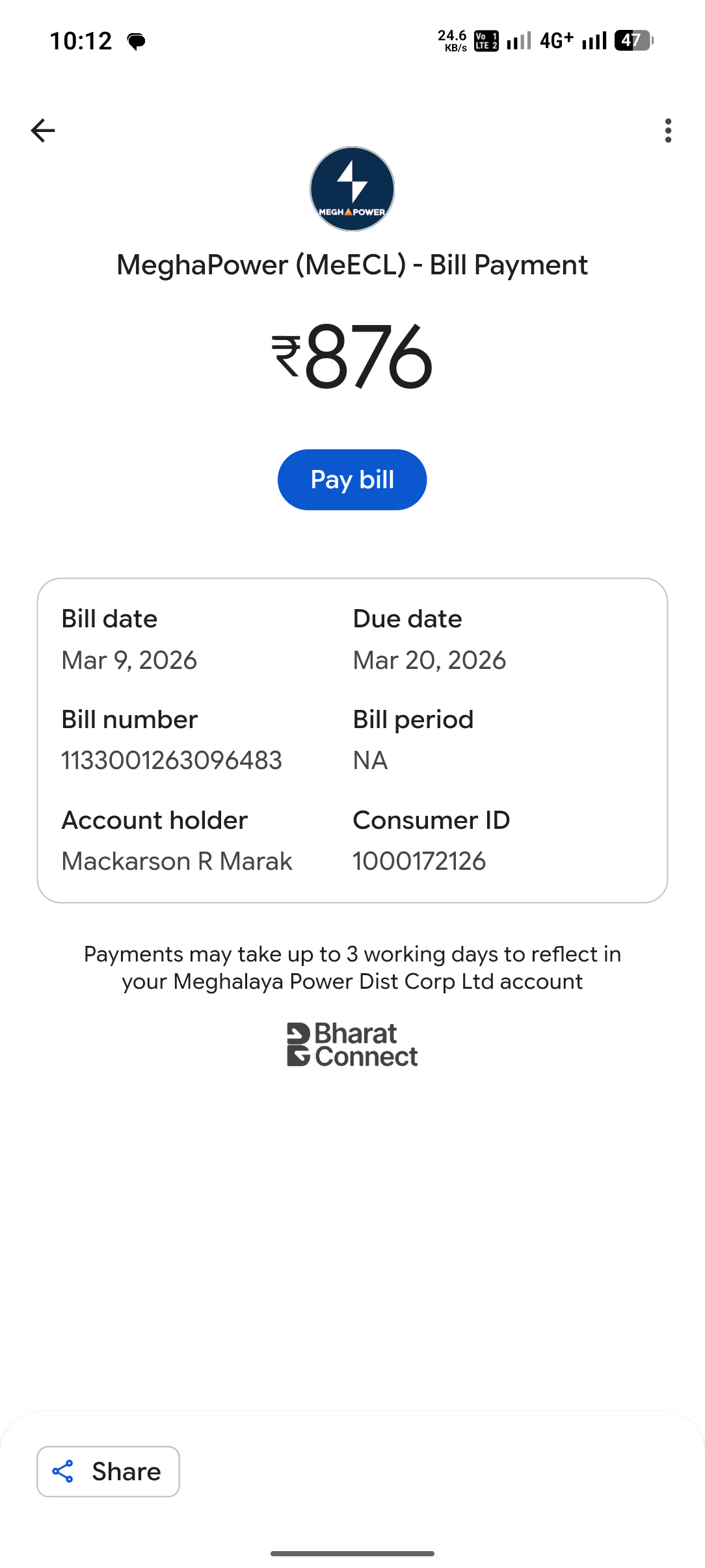Screen dimensions: 705x1568
Task: Open the three-dot overflow menu
Action: pos(668,131)
